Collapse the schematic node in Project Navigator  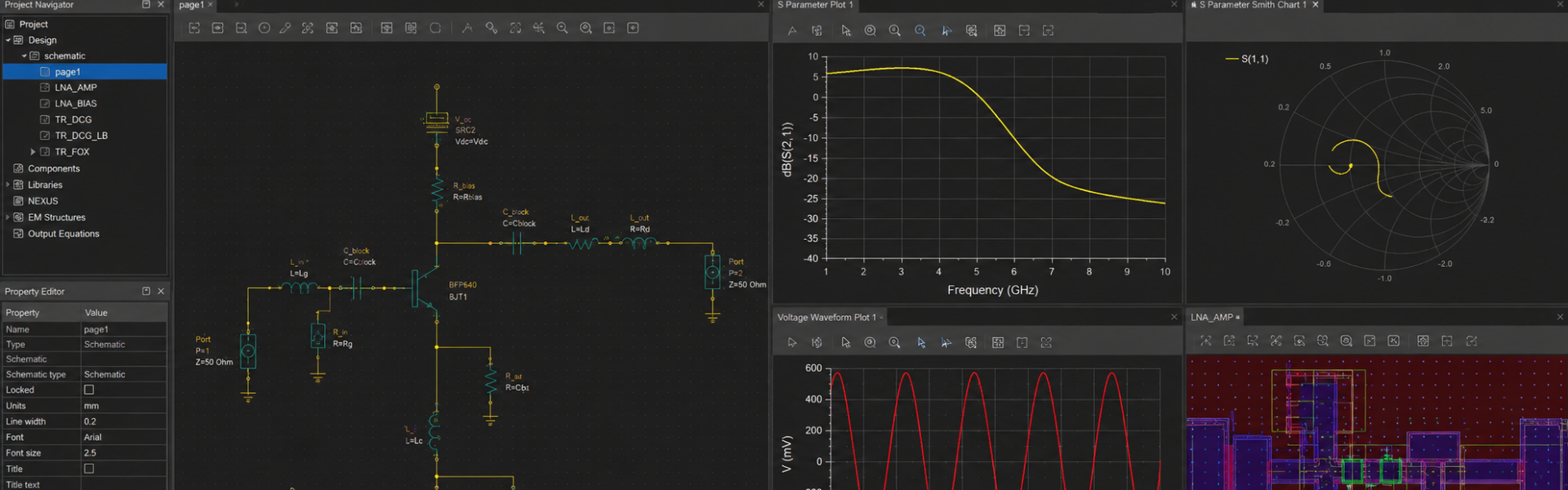[x=24, y=56]
